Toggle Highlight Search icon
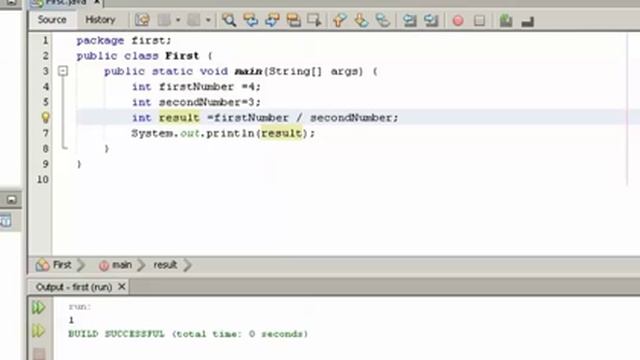 click(293, 20)
